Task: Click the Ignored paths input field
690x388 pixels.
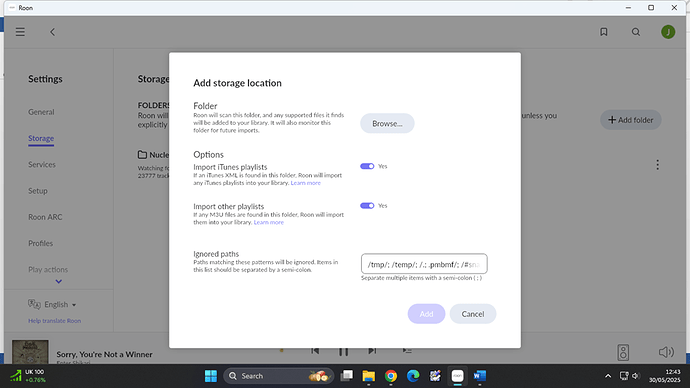Action: pos(424,264)
